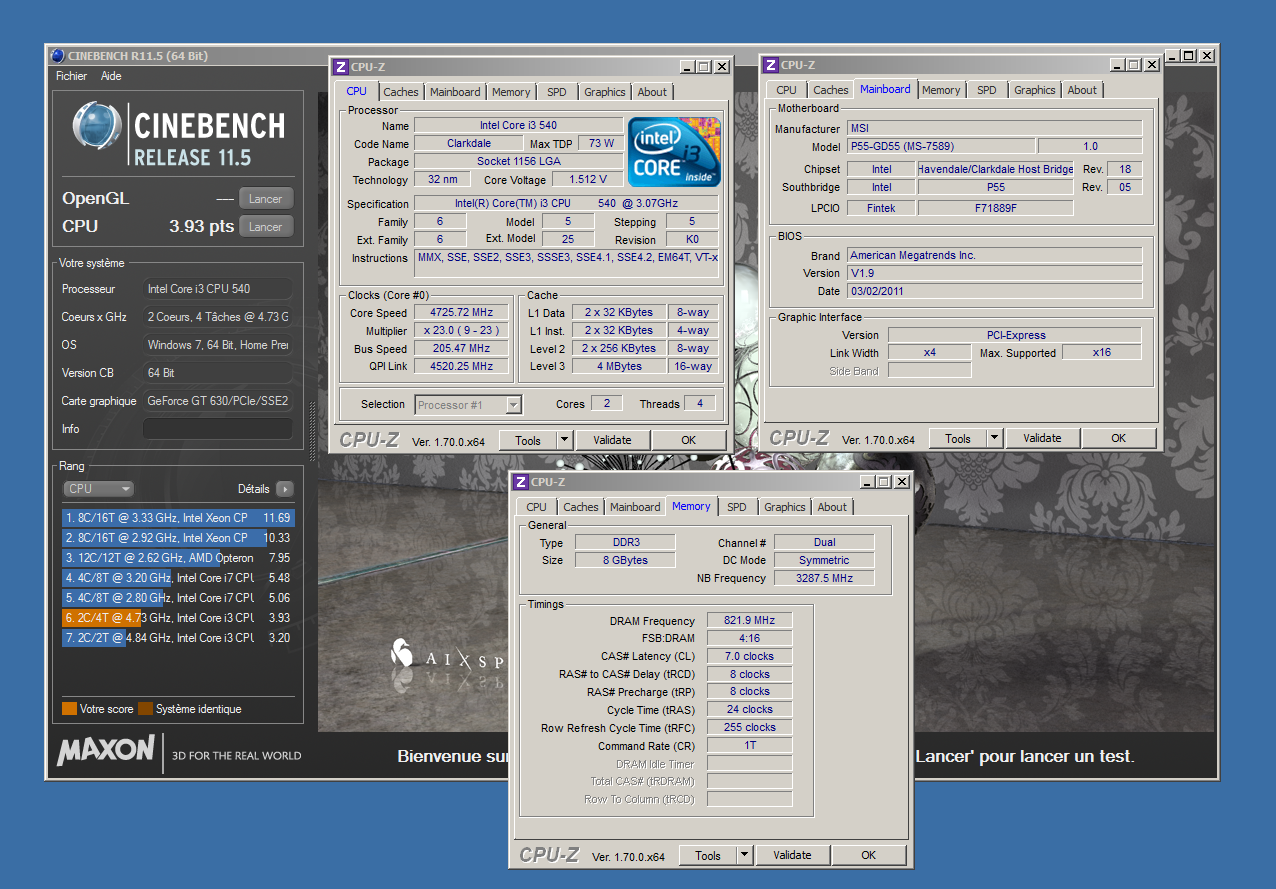Switch to SPD tab in the Memory window
The height and width of the screenshot is (889, 1276).
tap(737, 507)
